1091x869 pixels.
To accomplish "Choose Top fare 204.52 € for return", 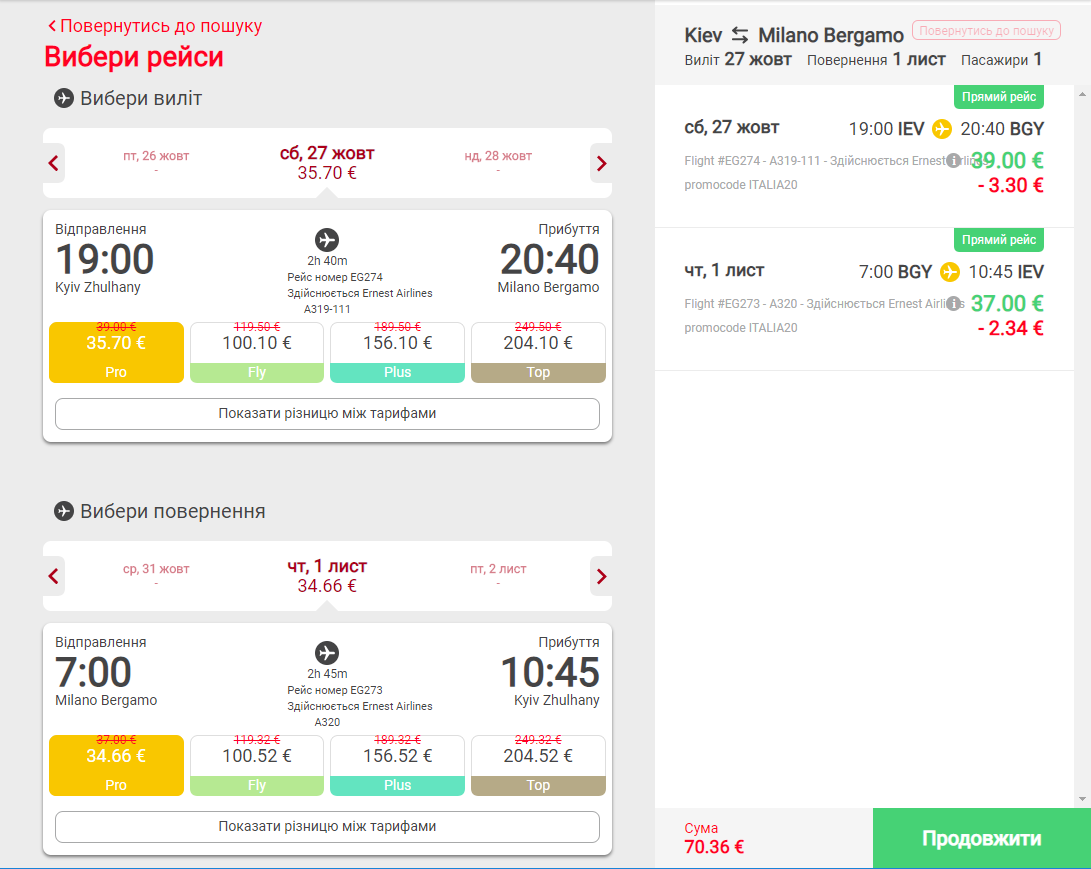I will pyautogui.click(x=538, y=765).
